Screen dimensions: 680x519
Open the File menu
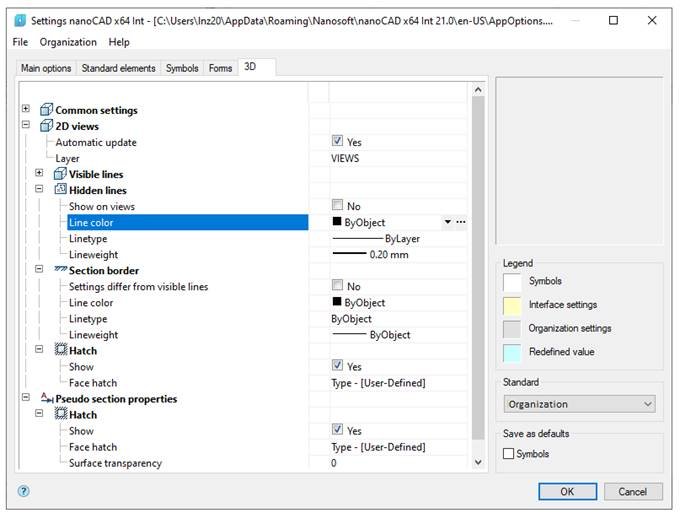point(20,42)
